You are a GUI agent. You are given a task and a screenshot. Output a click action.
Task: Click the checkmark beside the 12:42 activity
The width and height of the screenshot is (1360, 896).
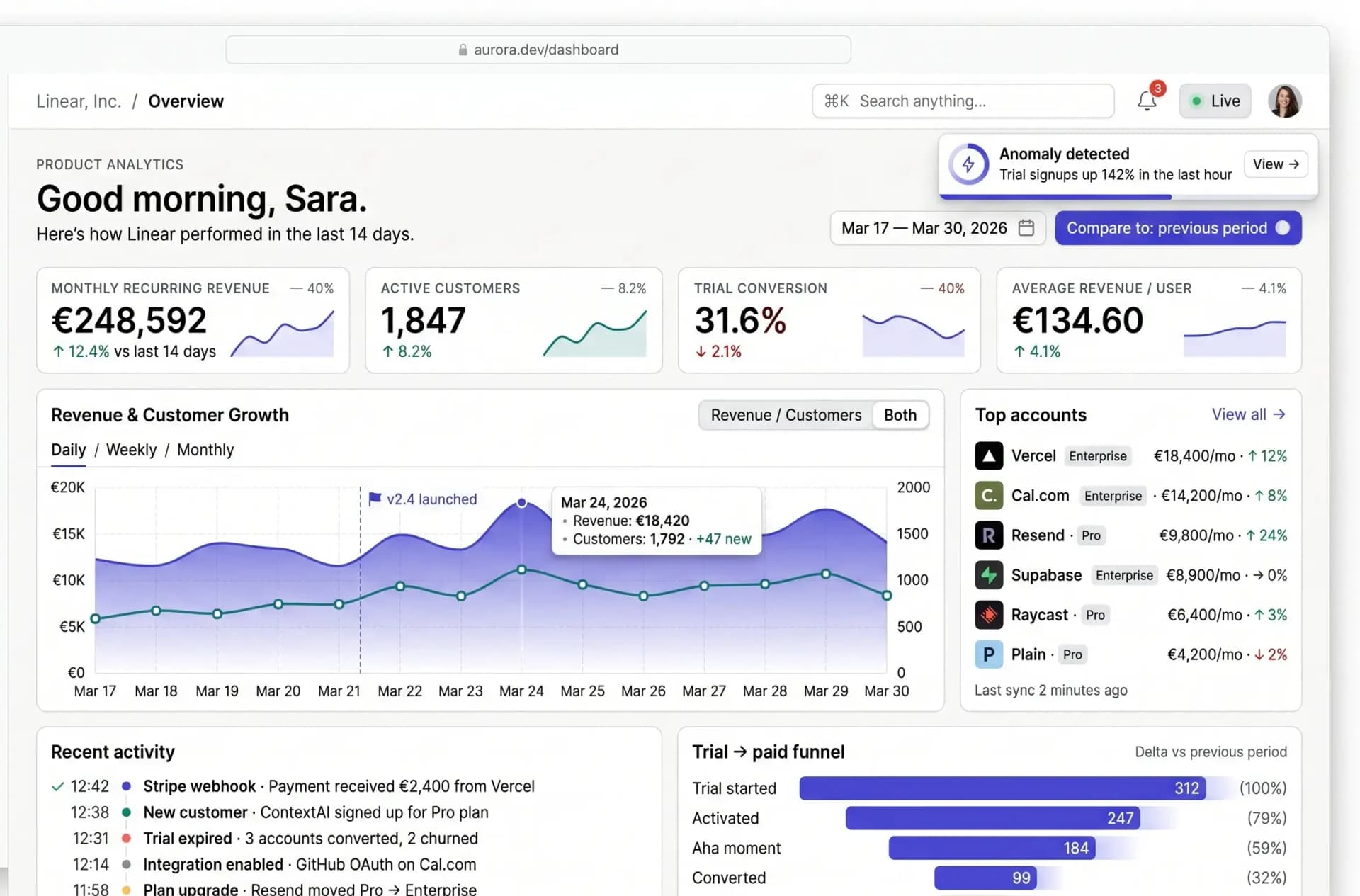click(58, 786)
